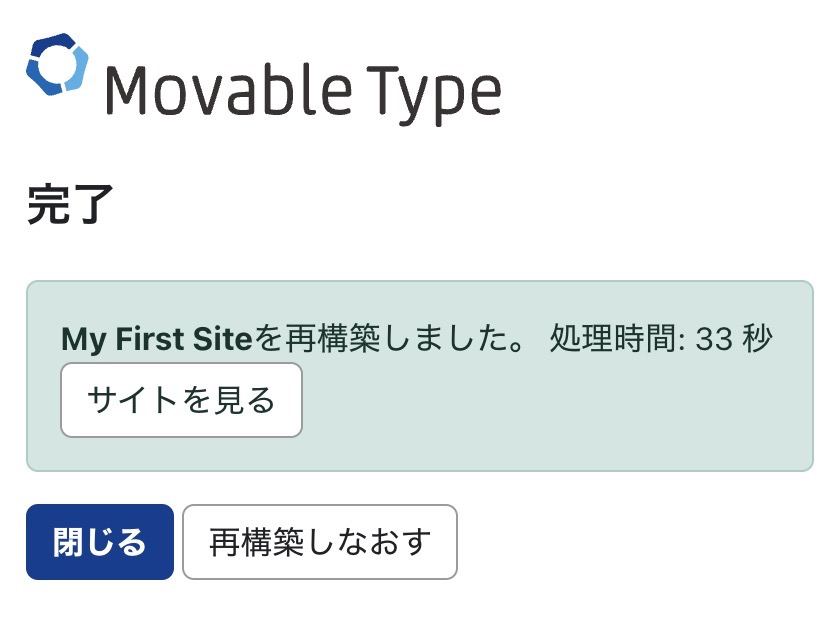Click the 完了 page heading
This screenshot has width=834, height=627.
click(70, 206)
